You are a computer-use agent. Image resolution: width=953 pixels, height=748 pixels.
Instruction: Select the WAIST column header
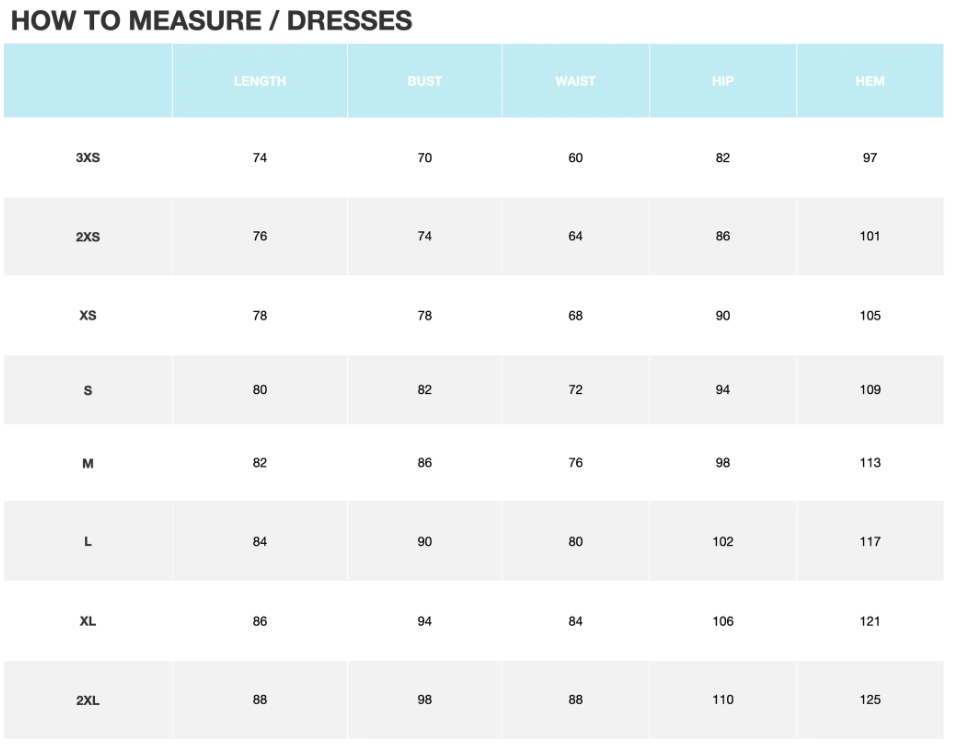575,81
